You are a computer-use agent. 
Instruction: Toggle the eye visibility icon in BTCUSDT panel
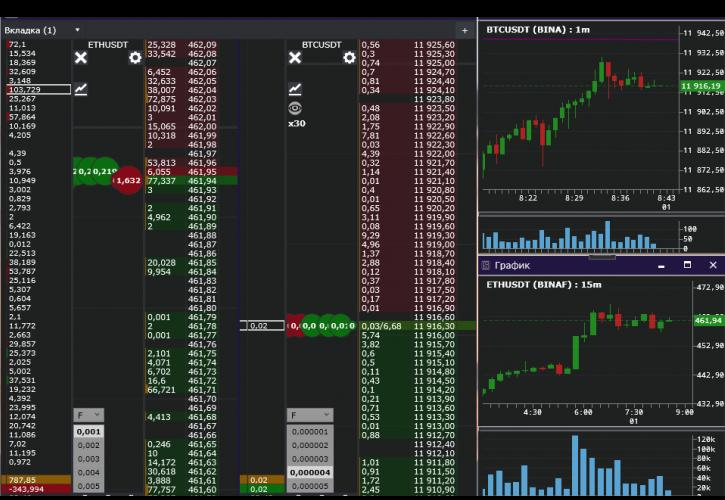(x=295, y=108)
